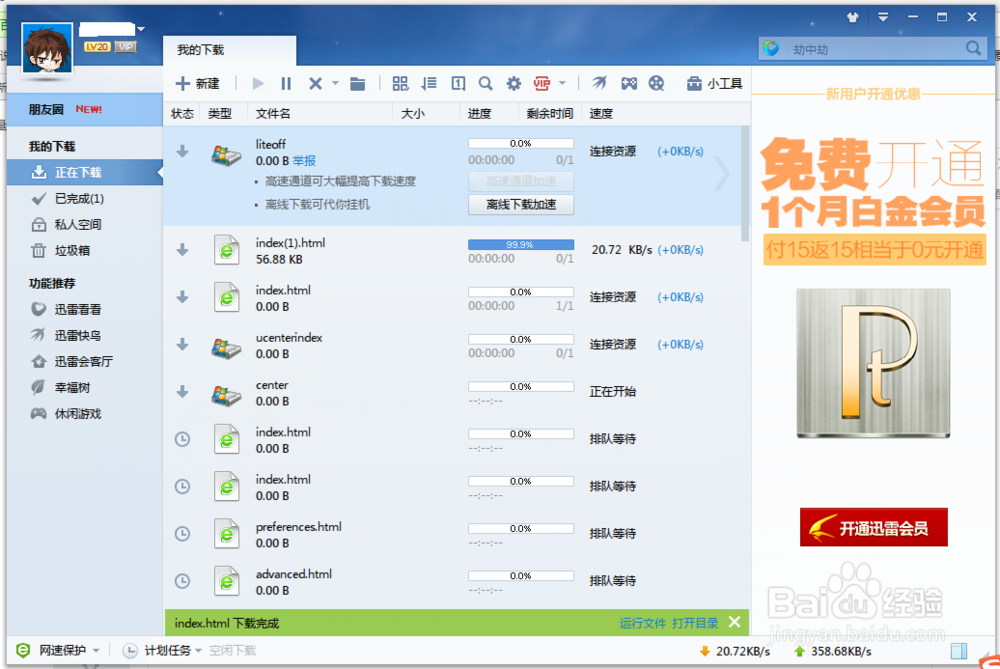This screenshot has height=669, width=1000.
Task: Open the games controller toolbar icon
Action: point(629,84)
